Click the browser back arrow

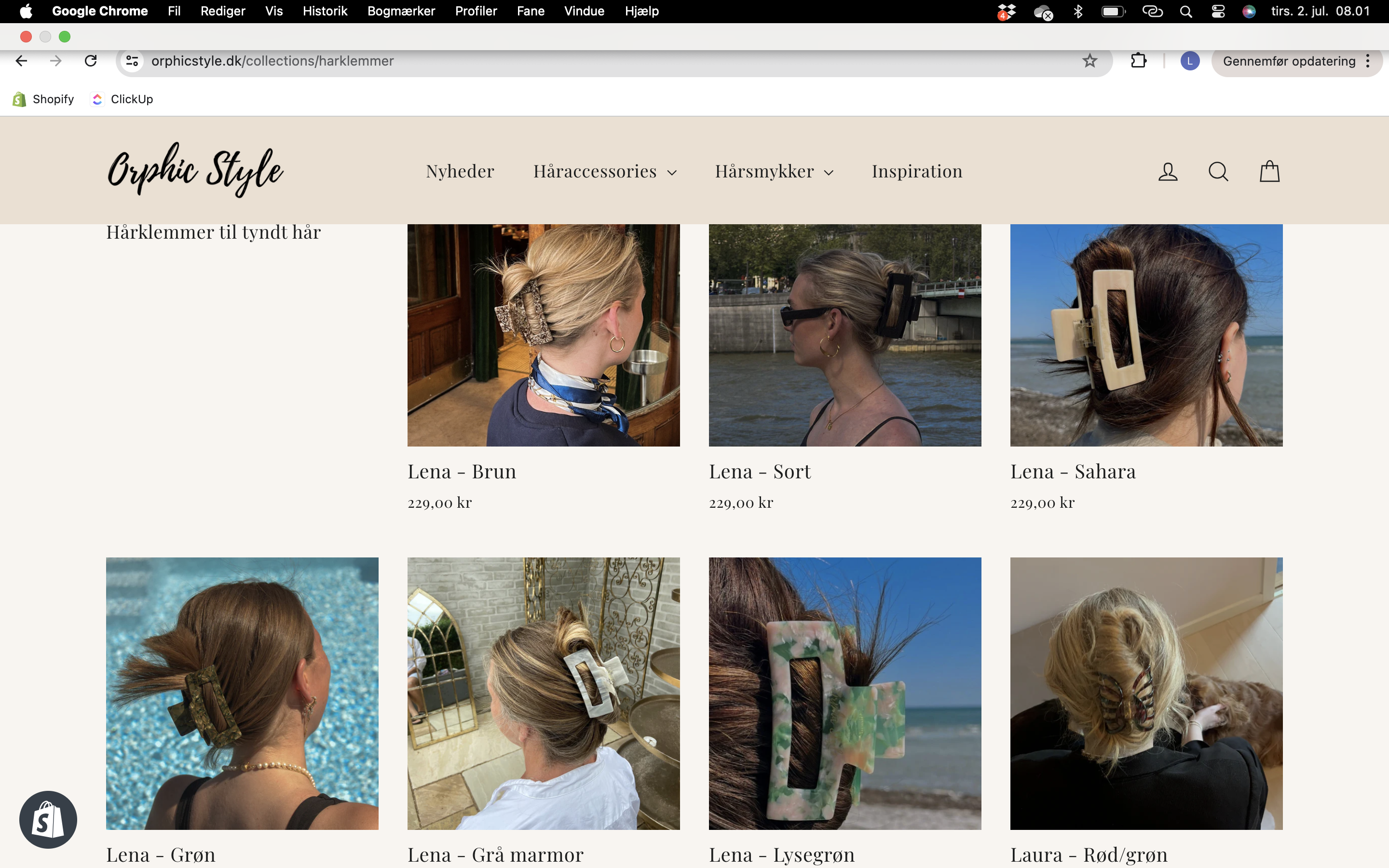[22, 61]
